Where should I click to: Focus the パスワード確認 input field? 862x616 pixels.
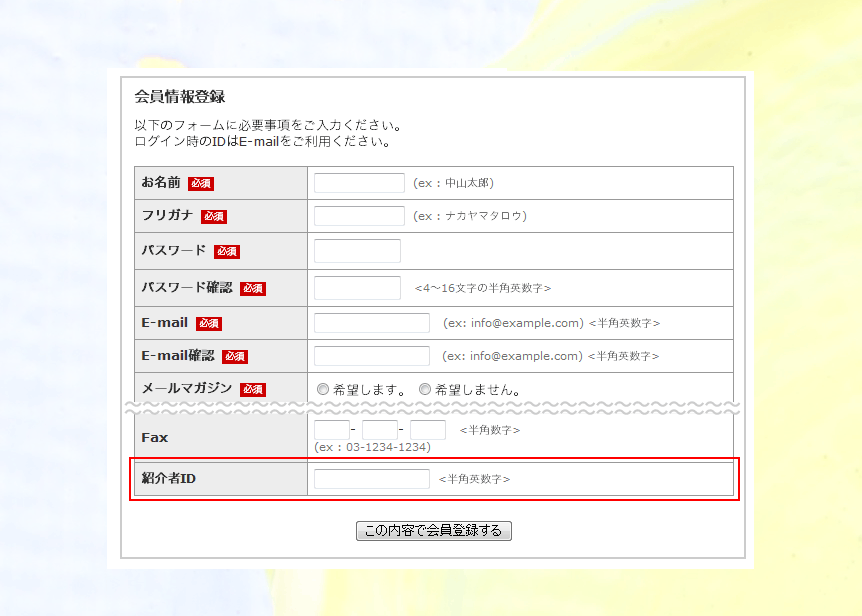(x=357, y=288)
